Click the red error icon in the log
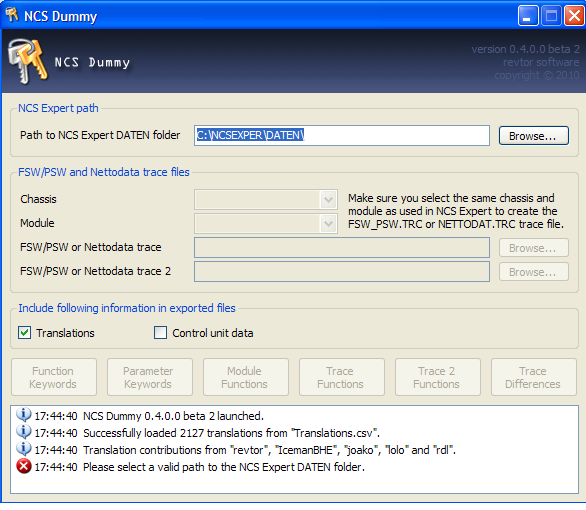 coord(24,467)
